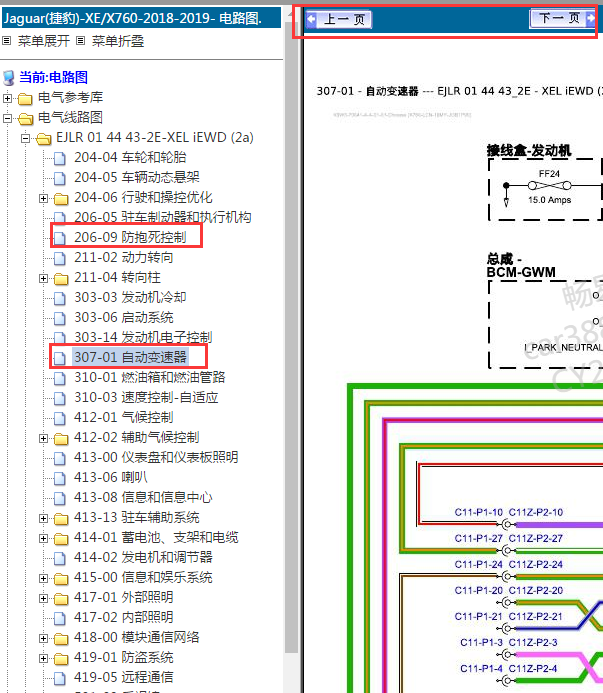The width and height of the screenshot is (603, 693).
Task: Go to previous page with 上一页 button
Action: [x=339, y=19]
